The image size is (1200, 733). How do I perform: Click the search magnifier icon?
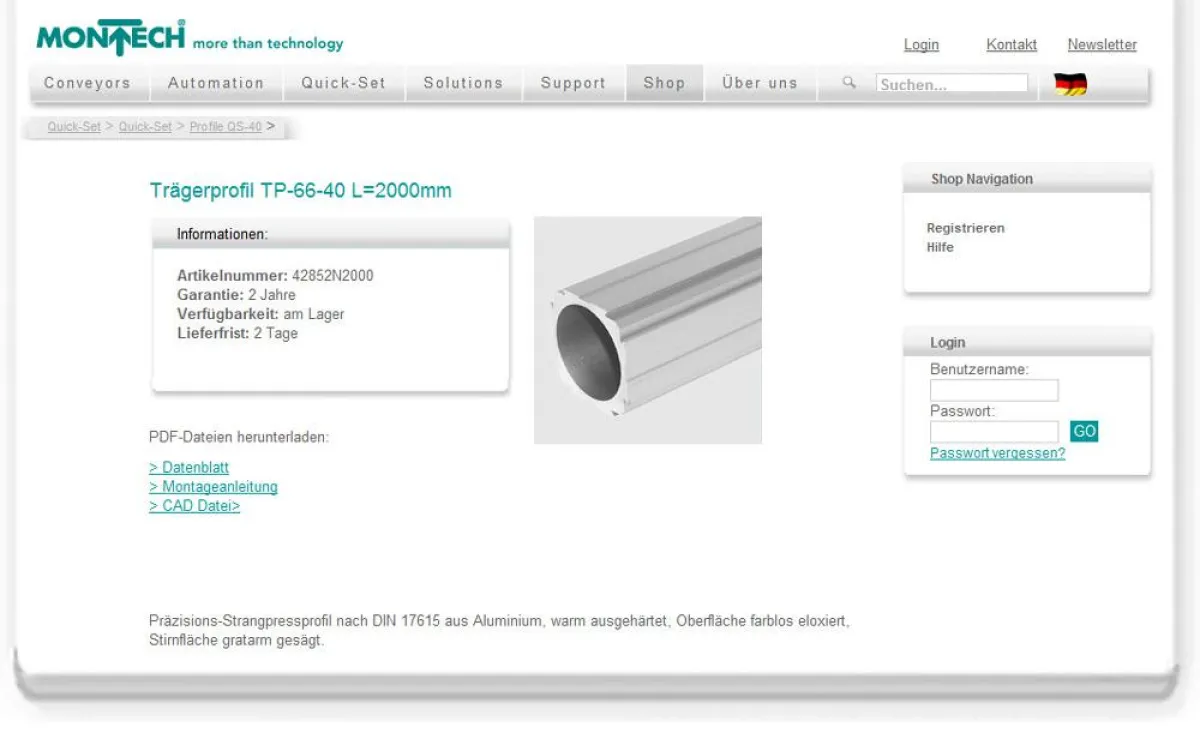point(848,84)
